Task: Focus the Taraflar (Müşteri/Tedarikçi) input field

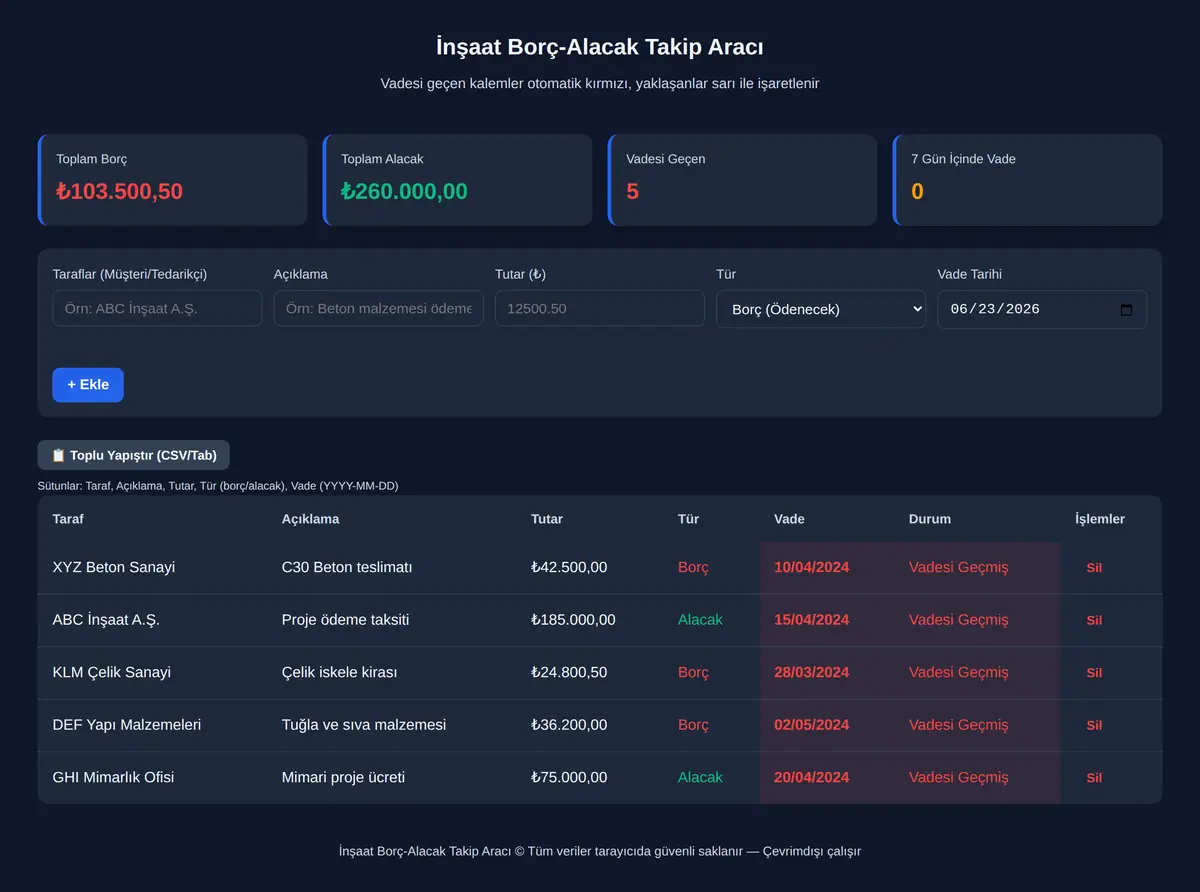Action: pyautogui.click(x=157, y=308)
